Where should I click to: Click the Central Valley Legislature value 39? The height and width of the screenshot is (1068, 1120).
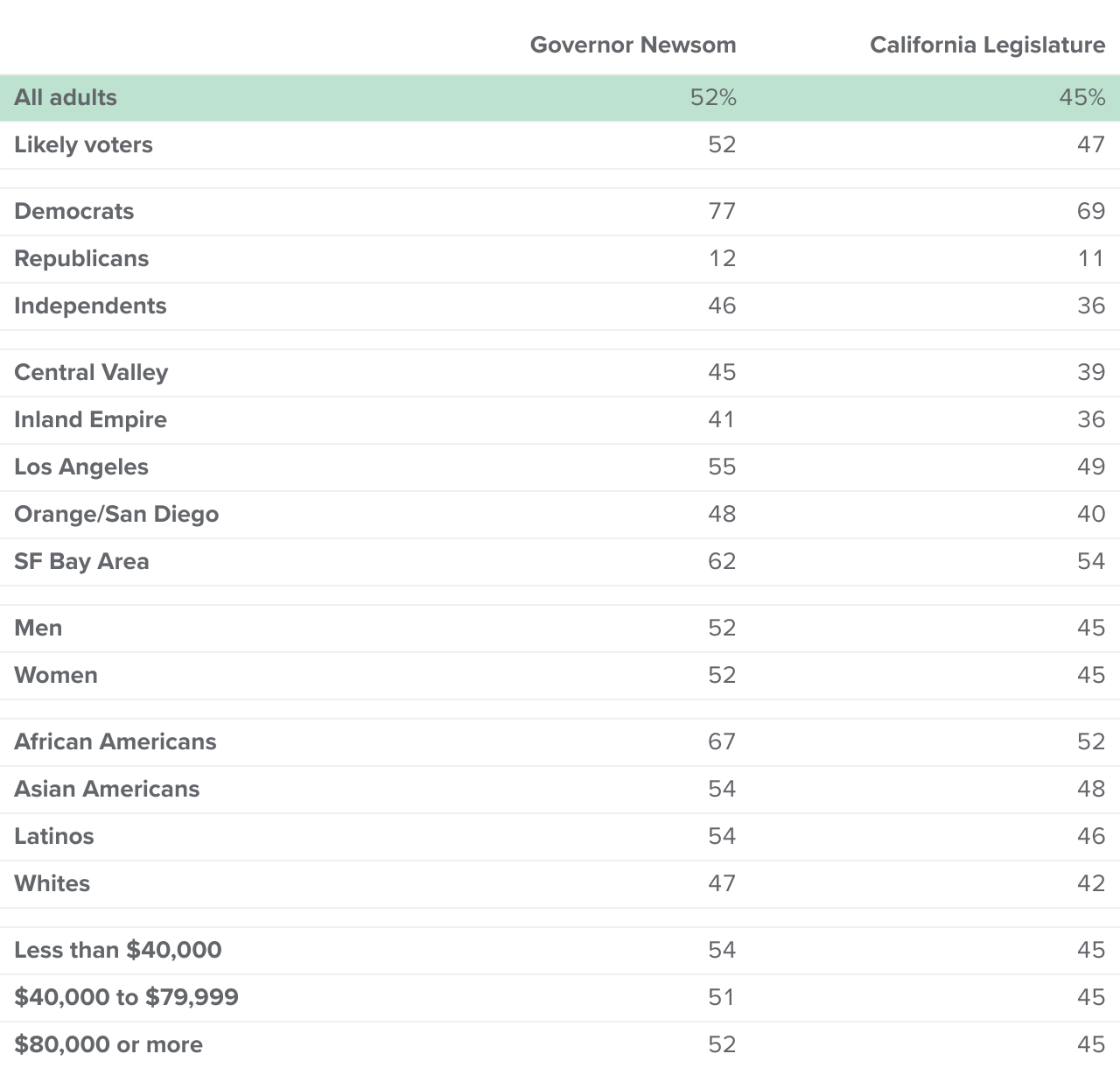(1091, 372)
